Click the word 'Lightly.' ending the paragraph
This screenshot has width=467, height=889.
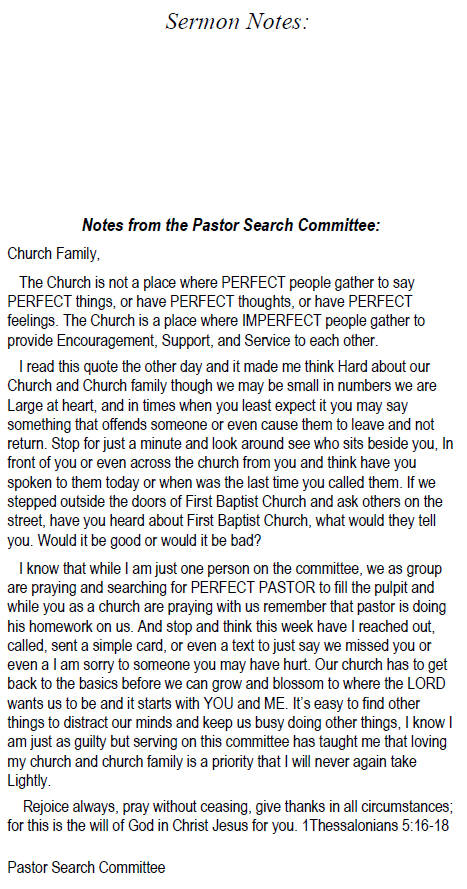click(x=29, y=781)
